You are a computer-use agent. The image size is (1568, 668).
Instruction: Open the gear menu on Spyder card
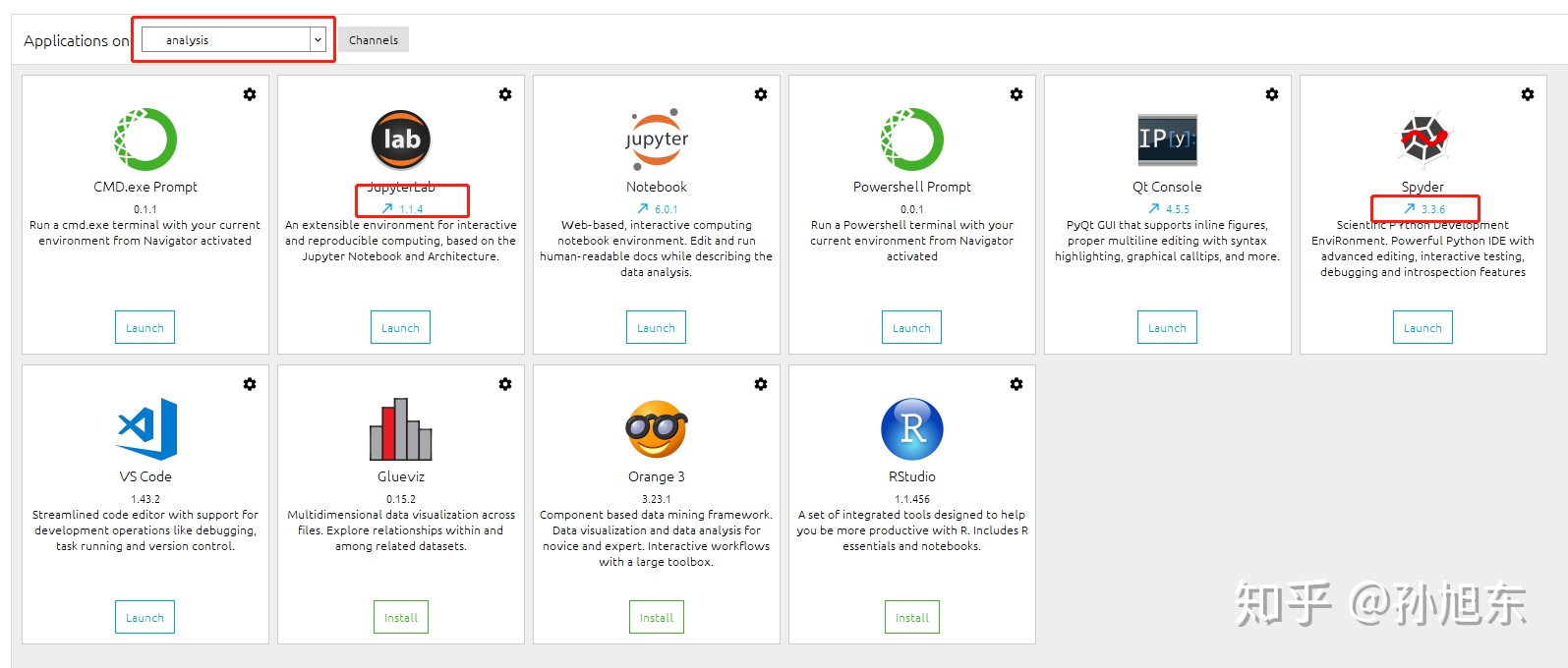click(1528, 94)
